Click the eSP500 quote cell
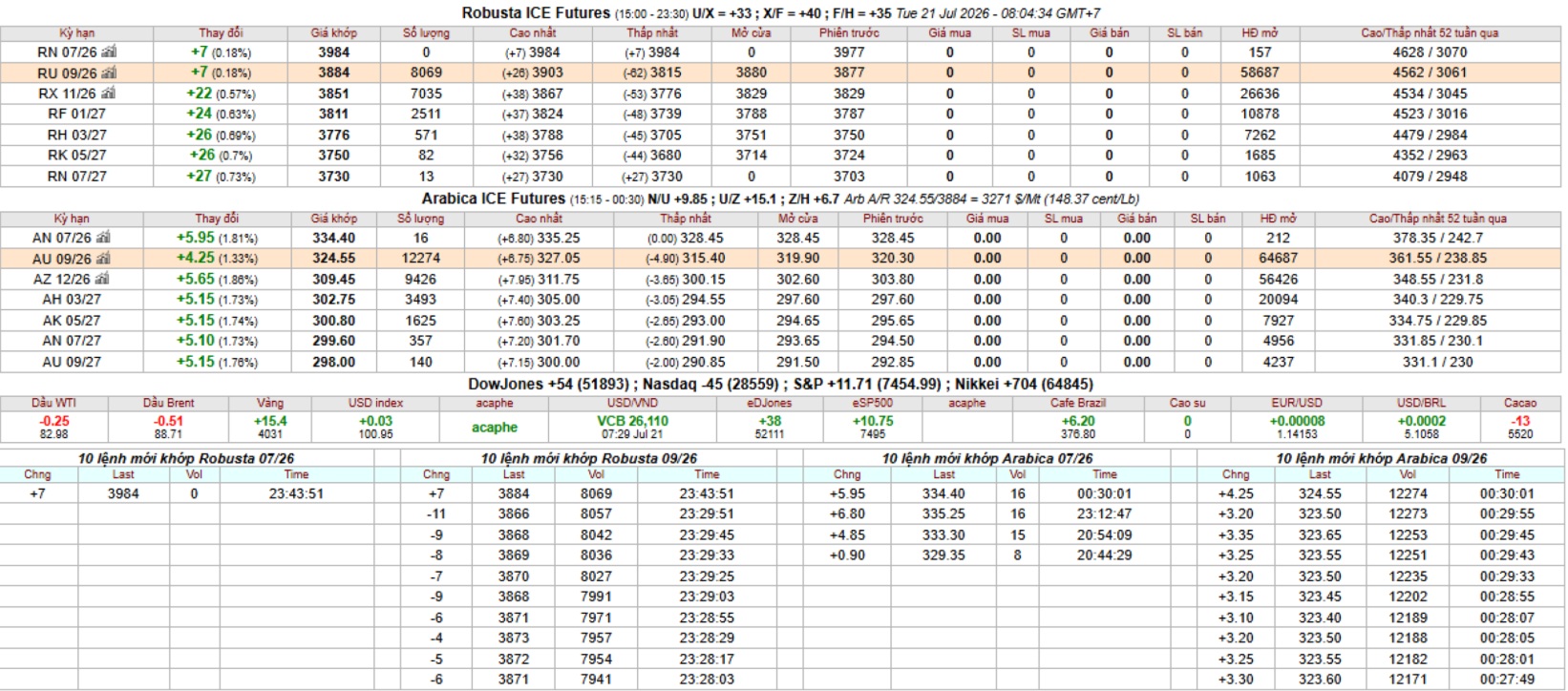1568x691 pixels. [x=873, y=427]
